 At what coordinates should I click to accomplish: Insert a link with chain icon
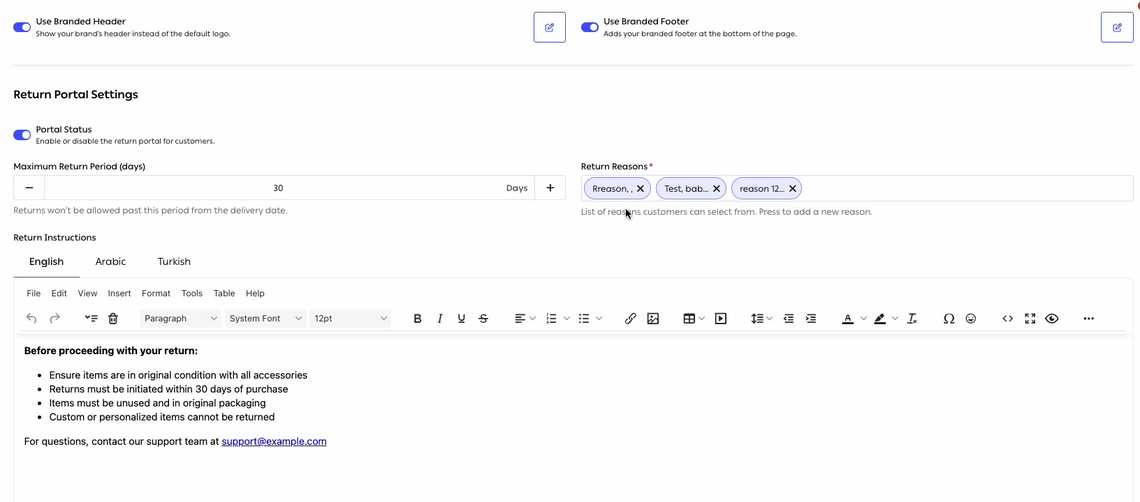click(630, 319)
